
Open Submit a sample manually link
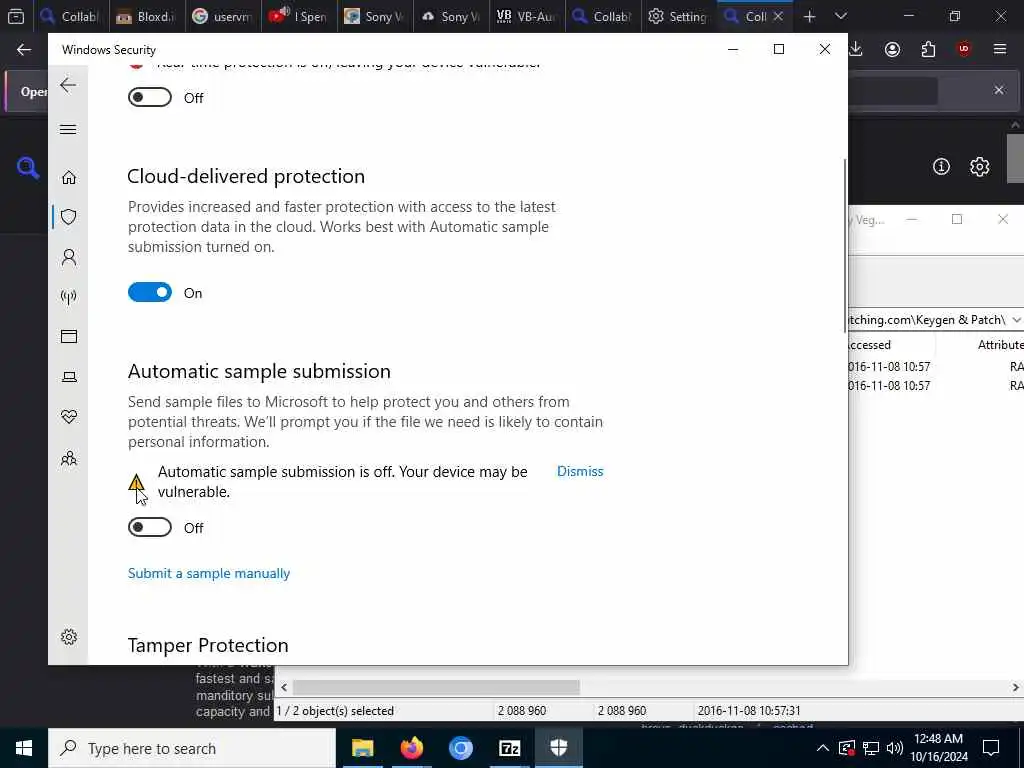pyautogui.click(x=209, y=573)
